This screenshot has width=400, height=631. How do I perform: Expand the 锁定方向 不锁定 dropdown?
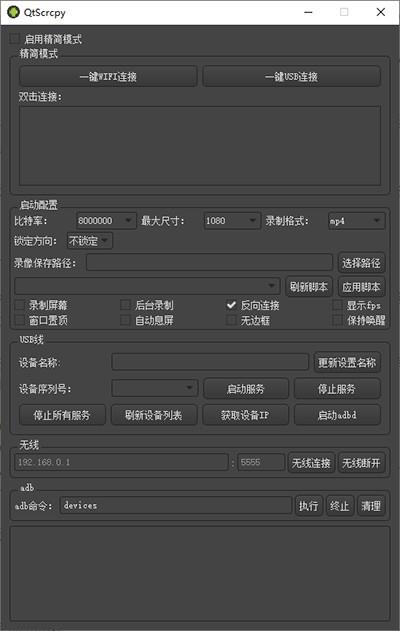(x=90, y=241)
